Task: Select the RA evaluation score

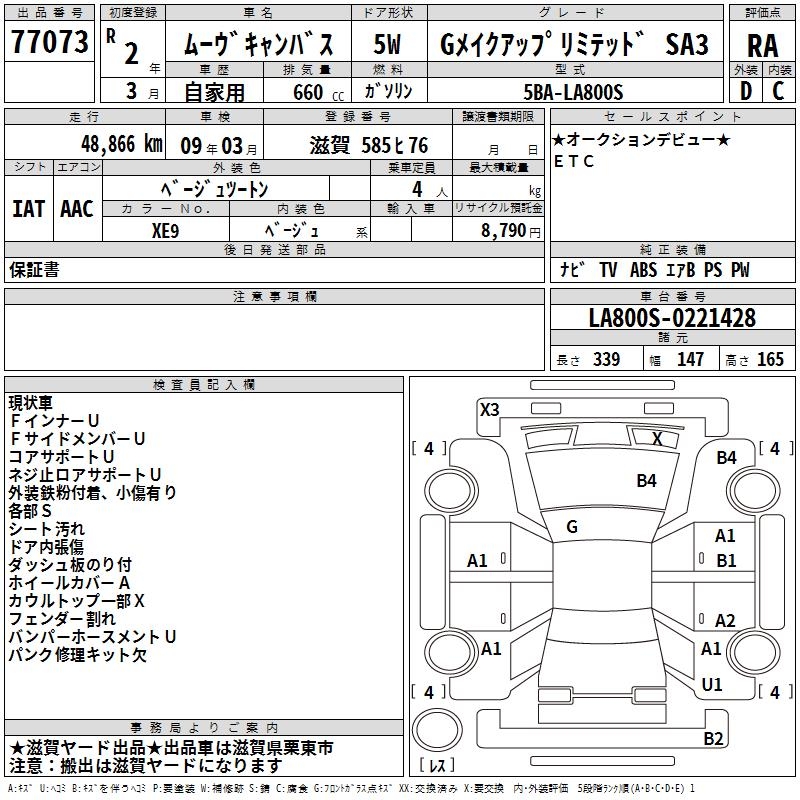Action: [x=762, y=45]
